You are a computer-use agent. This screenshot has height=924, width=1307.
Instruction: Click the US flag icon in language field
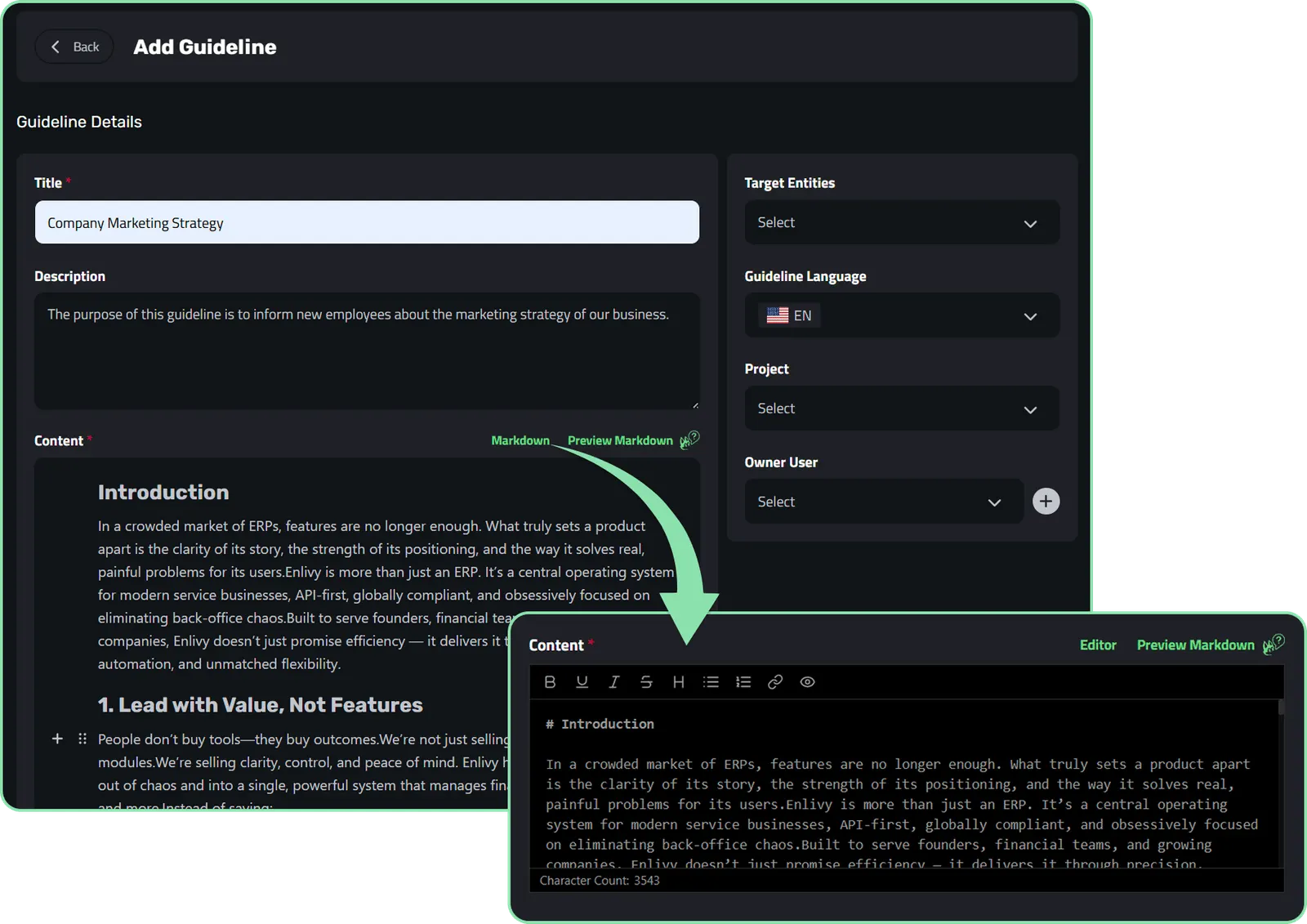coord(778,315)
